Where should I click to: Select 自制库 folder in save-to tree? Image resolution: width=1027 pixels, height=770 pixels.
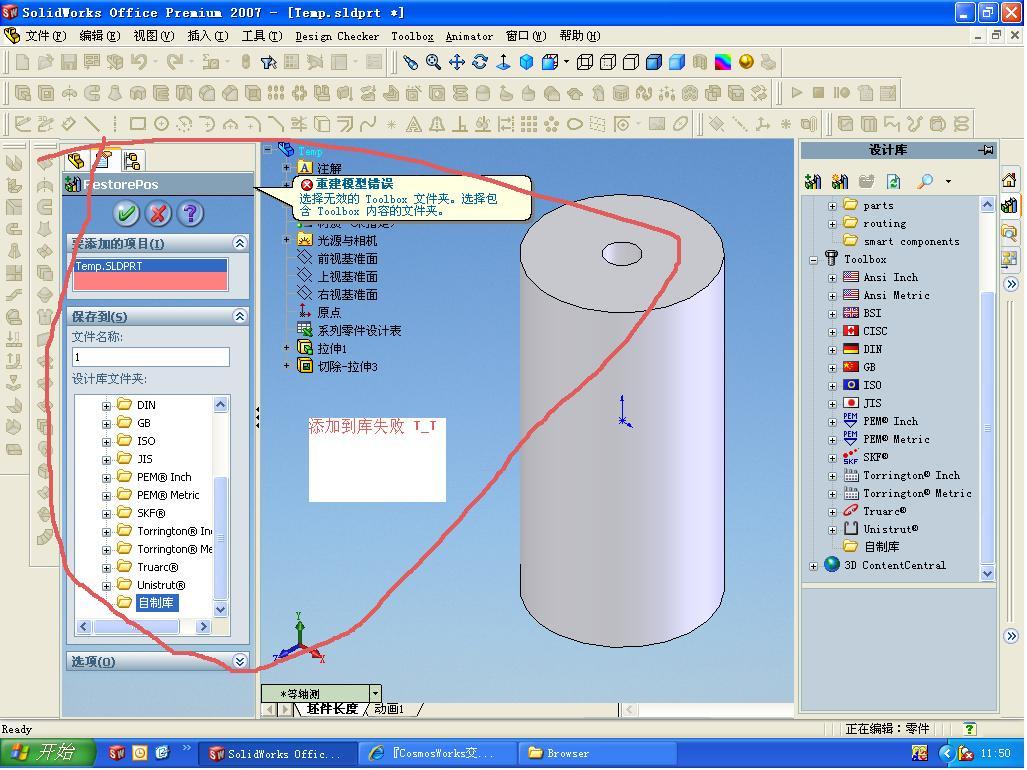pos(156,603)
